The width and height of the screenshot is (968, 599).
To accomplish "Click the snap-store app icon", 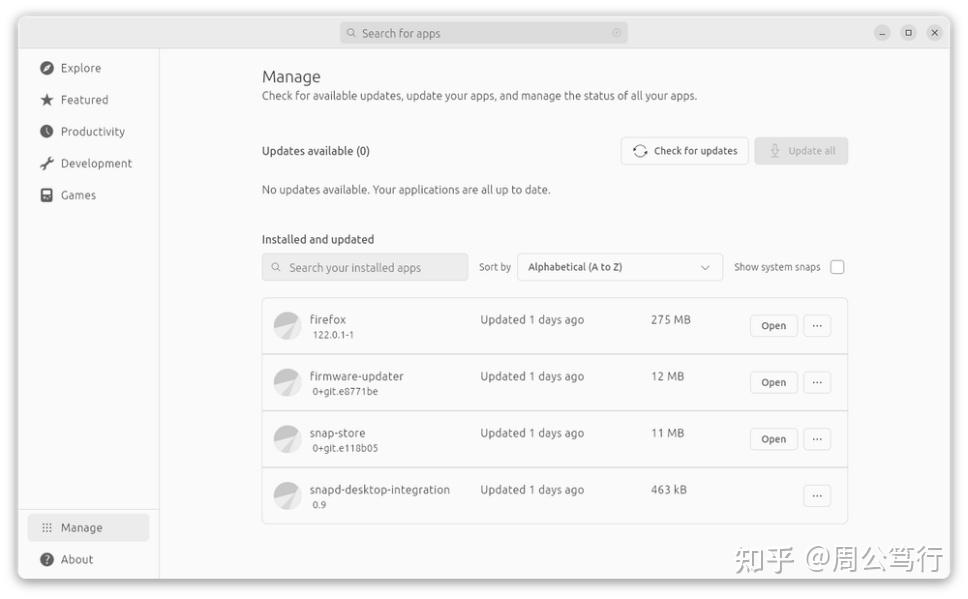I will coord(287,439).
